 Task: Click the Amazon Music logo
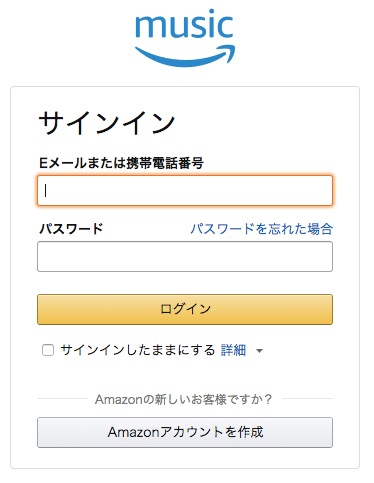coord(185,37)
